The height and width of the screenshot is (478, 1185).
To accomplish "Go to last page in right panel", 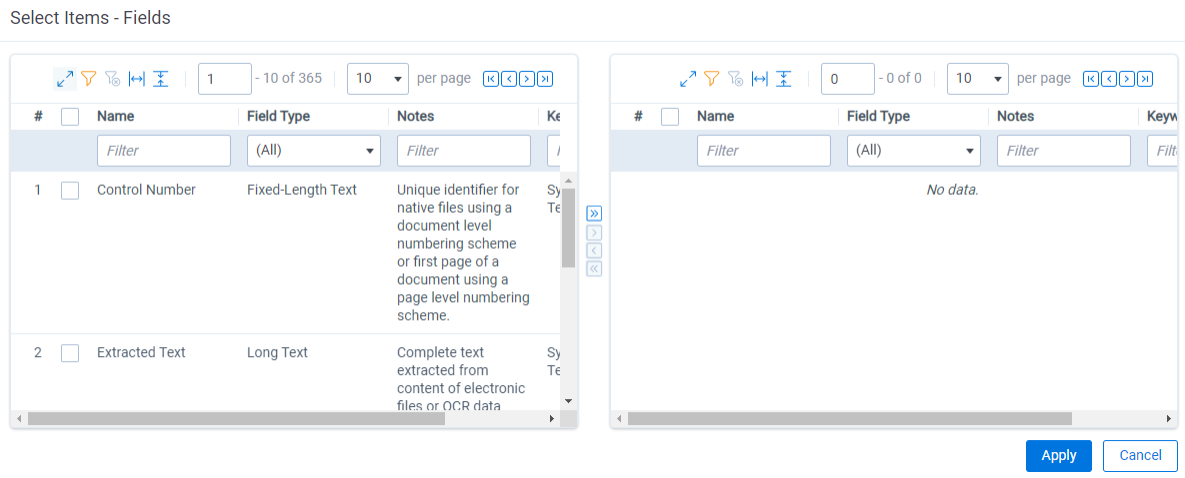I will (1145, 79).
